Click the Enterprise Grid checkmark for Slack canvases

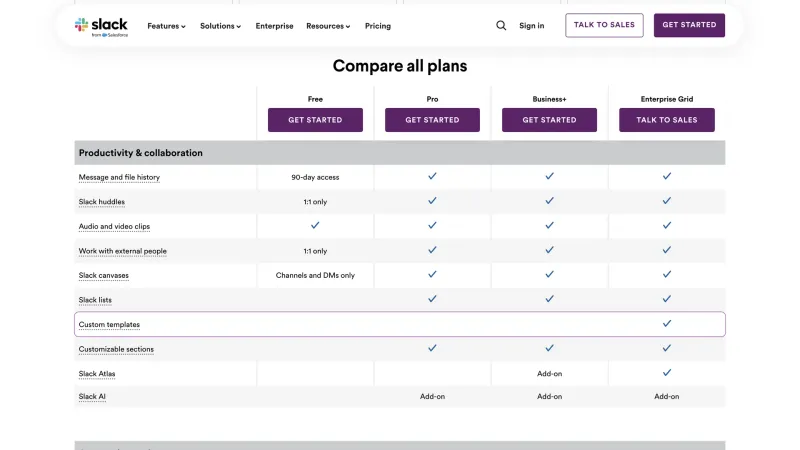tap(667, 274)
